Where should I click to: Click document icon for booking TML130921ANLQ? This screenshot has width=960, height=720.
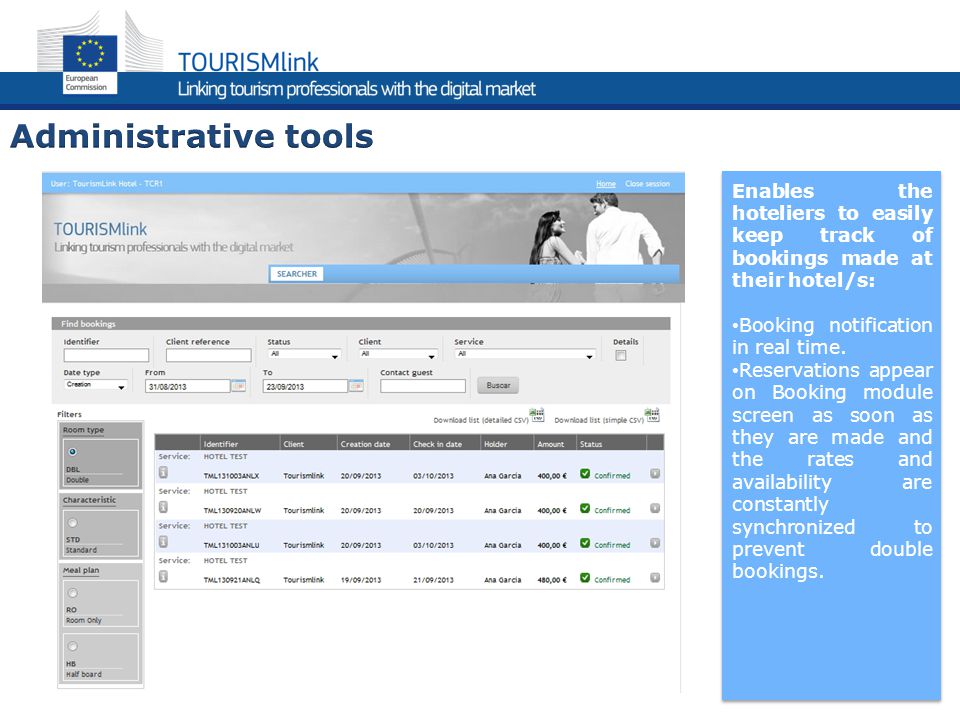pyautogui.click(x=163, y=577)
